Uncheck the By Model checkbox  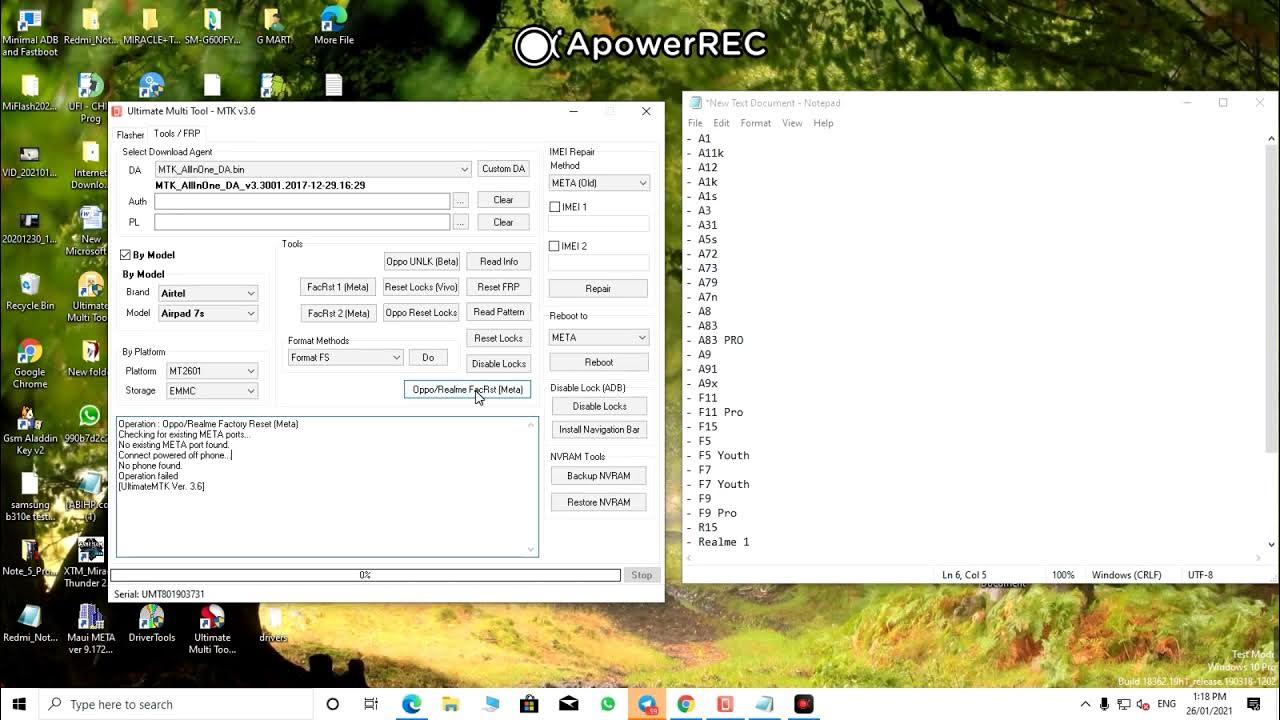[x=126, y=255]
